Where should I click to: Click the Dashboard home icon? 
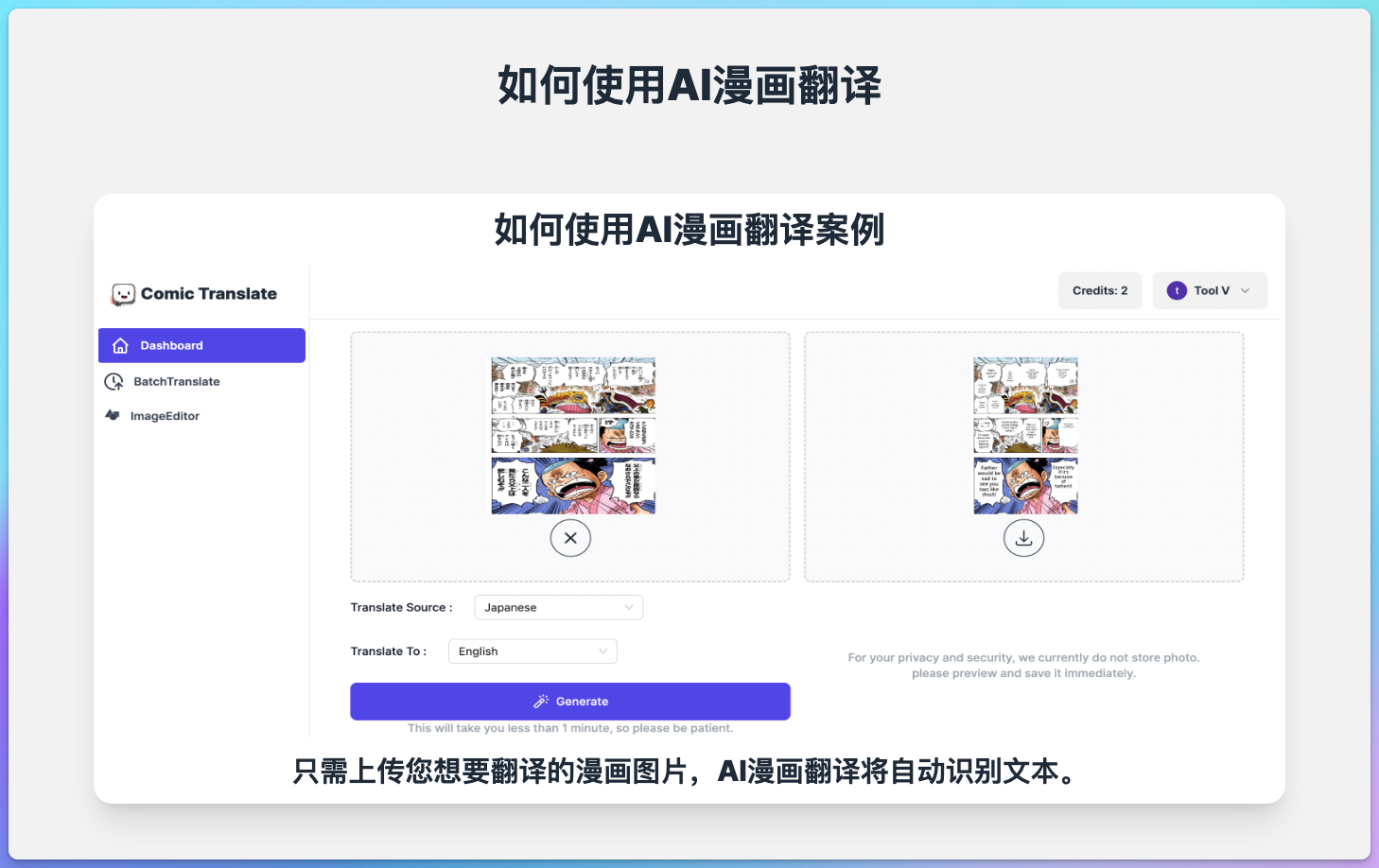[x=120, y=345]
